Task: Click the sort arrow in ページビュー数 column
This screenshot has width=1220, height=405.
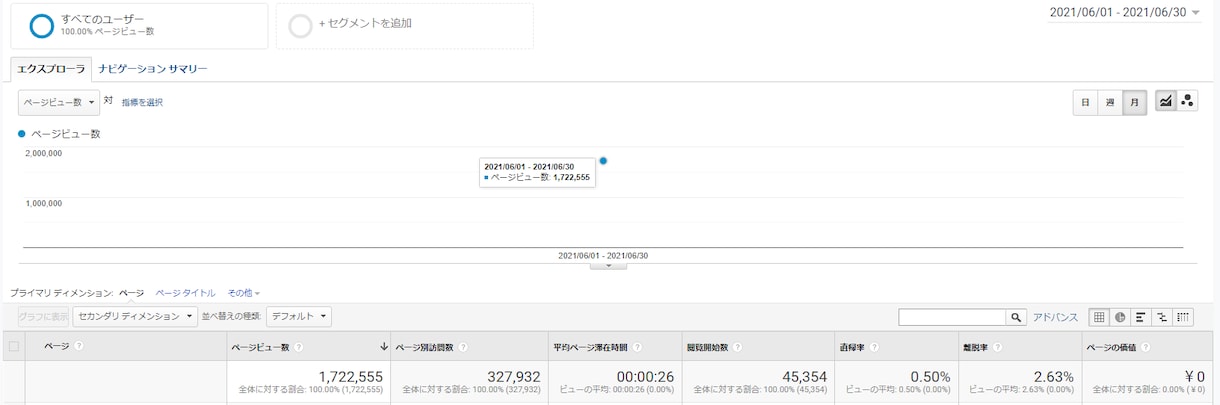Action: point(384,347)
